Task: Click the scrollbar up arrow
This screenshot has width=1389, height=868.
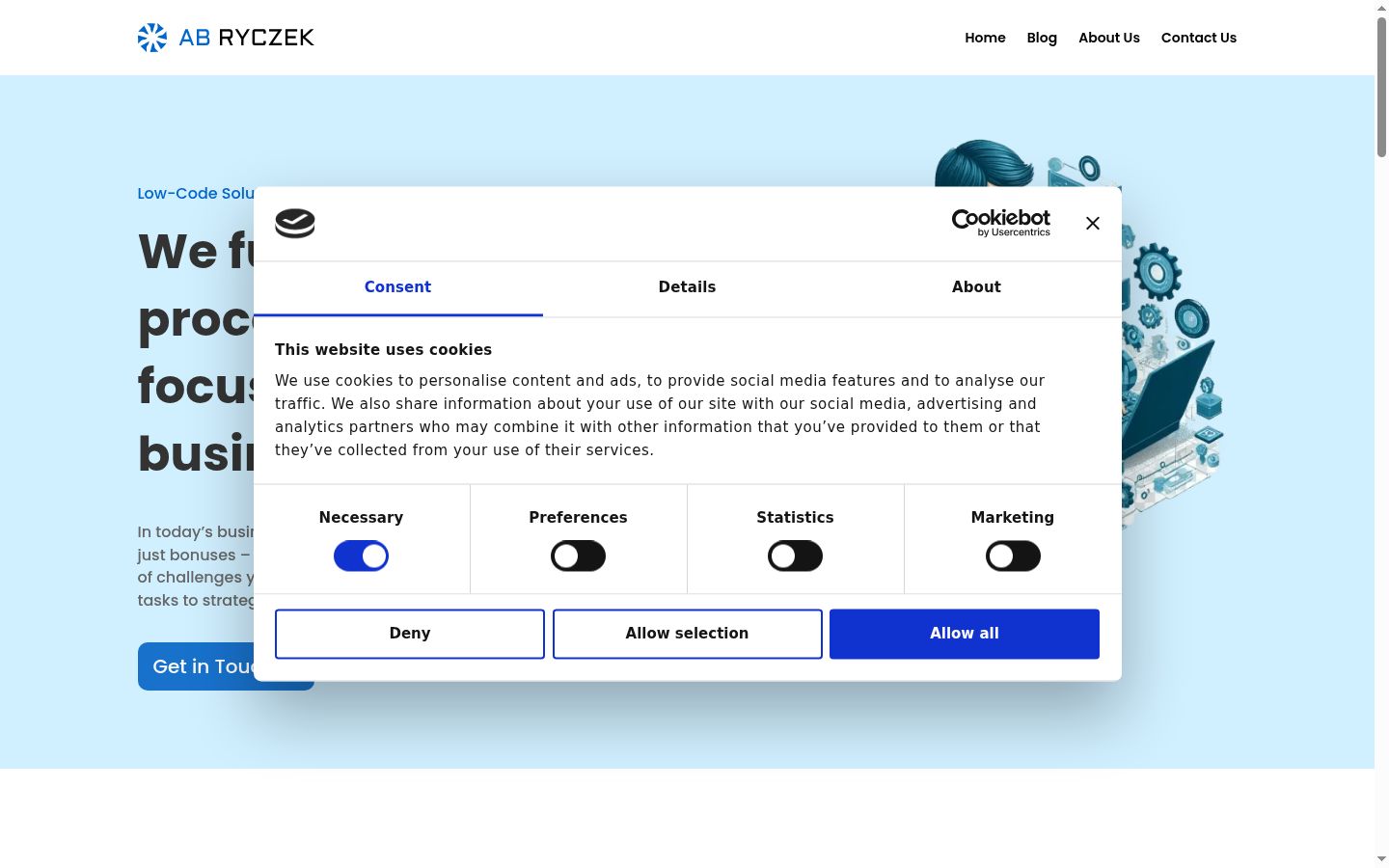Action: tap(1381, 7)
